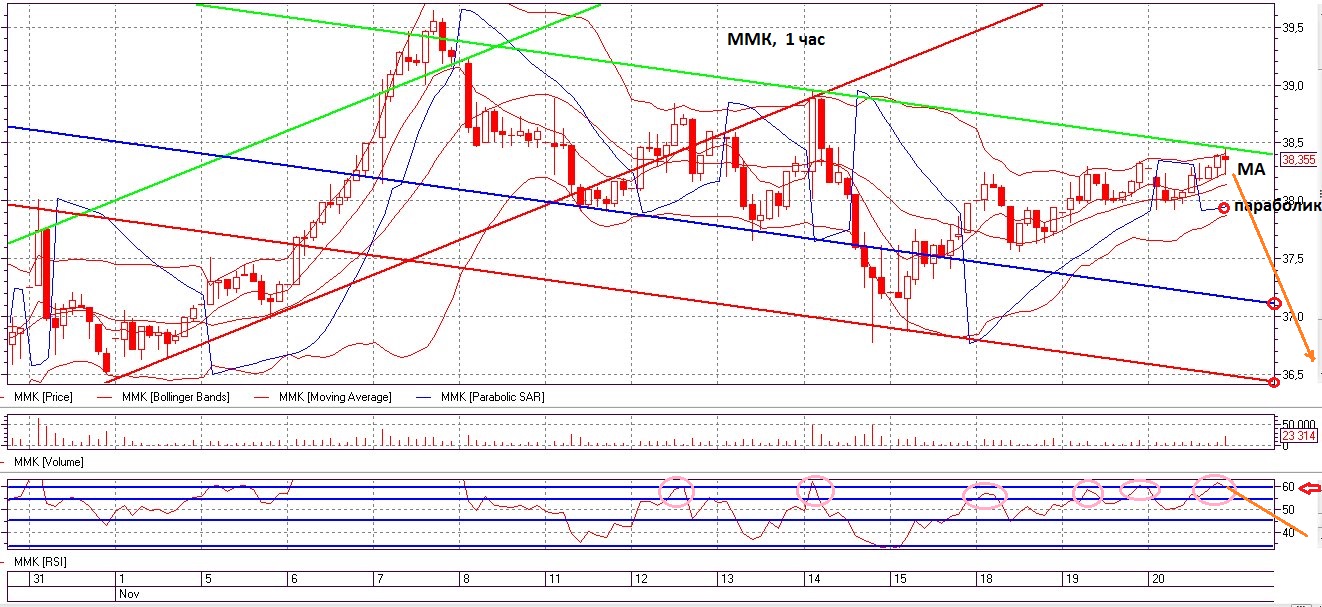The image size is (1322, 607).
Task: Select date 7 on the time axis
Action: pyautogui.click(x=379, y=579)
